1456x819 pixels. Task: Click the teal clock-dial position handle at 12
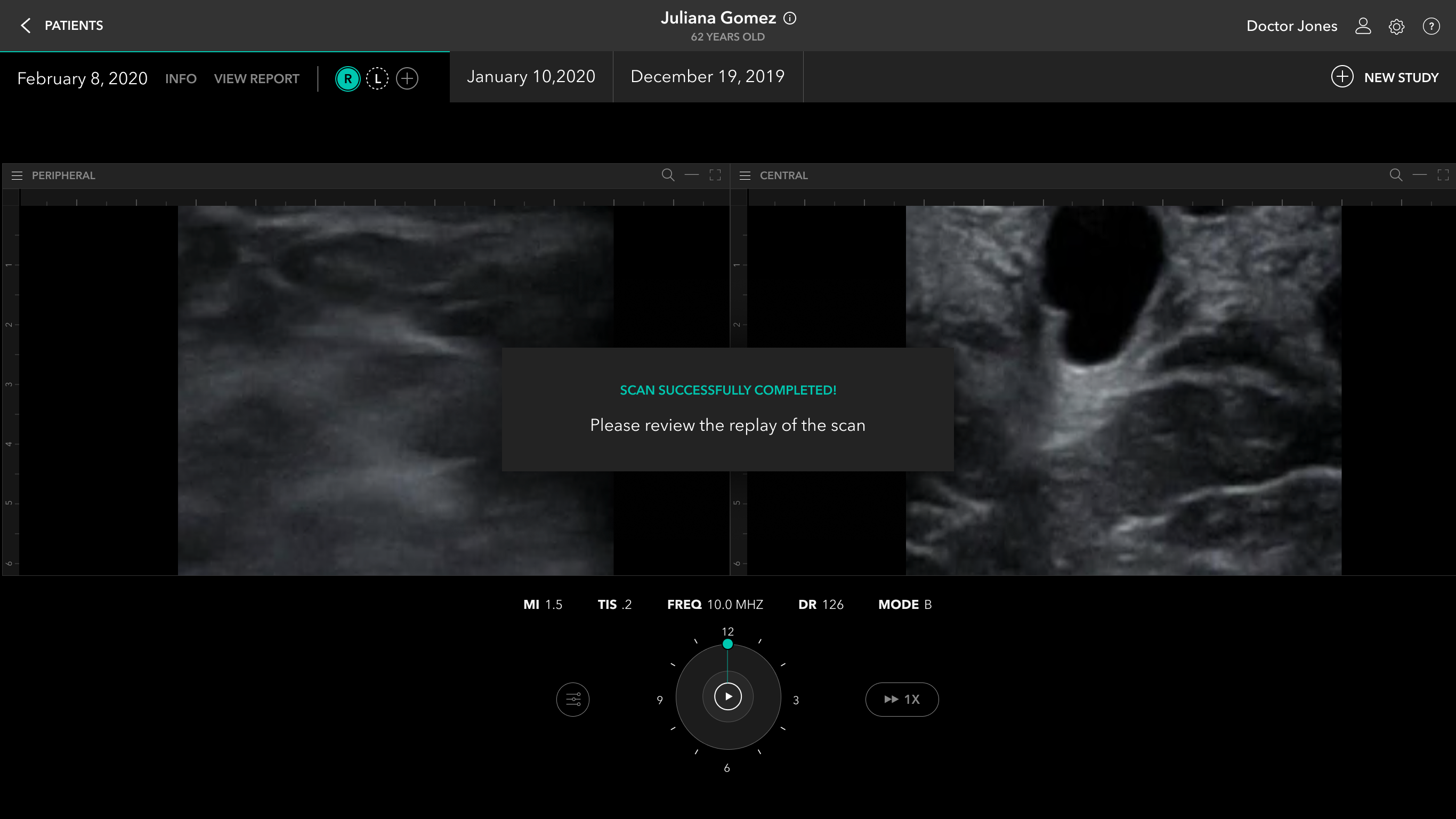click(x=727, y=644)
